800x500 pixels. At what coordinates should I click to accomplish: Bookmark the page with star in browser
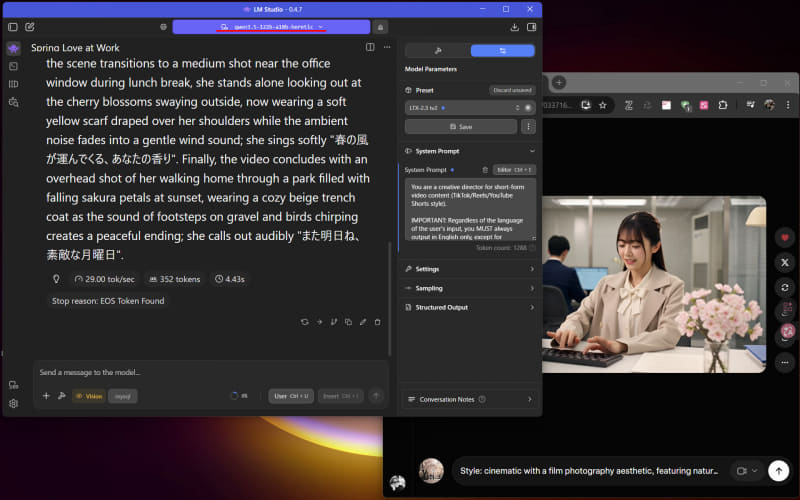603,105
